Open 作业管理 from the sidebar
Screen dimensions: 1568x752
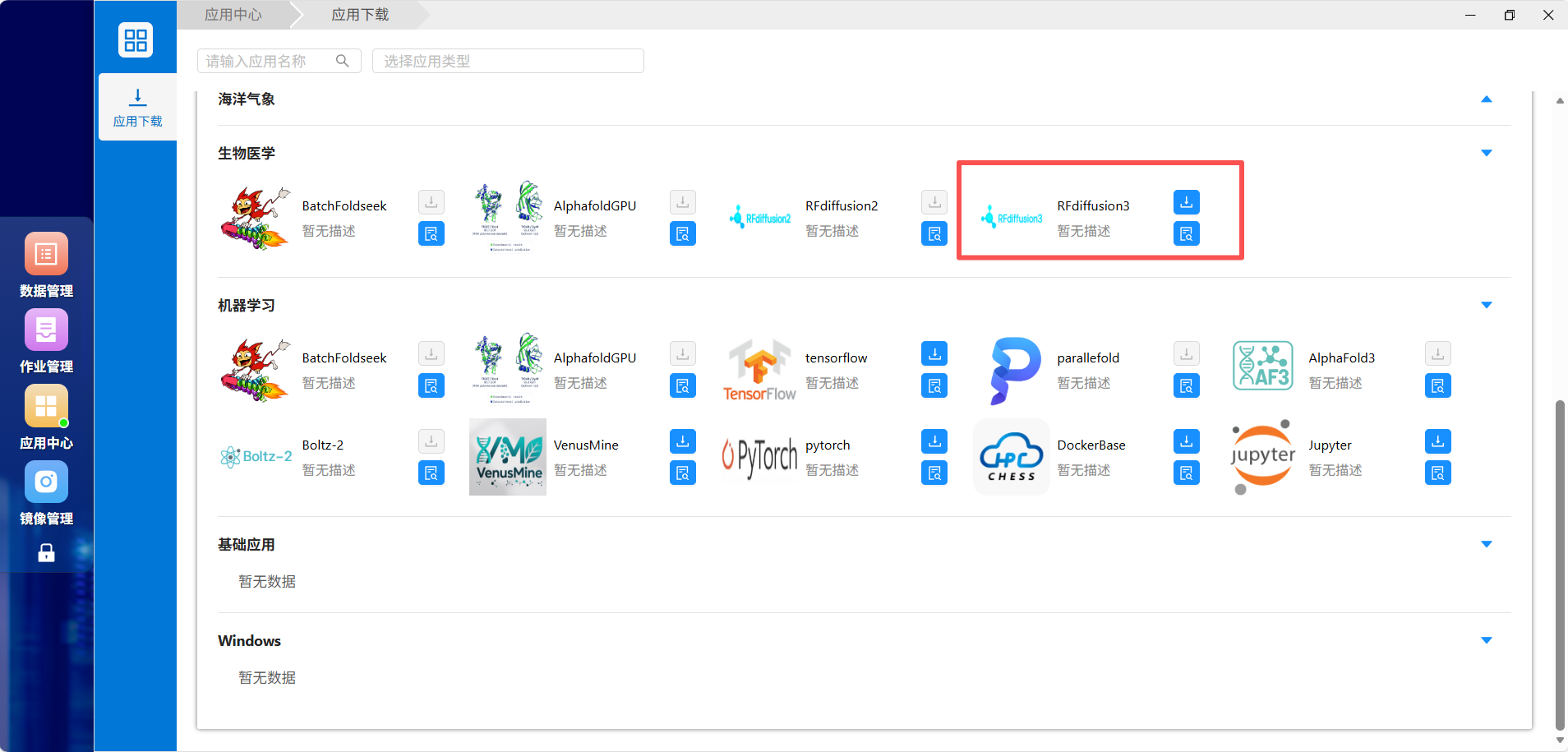coord(46,342)
